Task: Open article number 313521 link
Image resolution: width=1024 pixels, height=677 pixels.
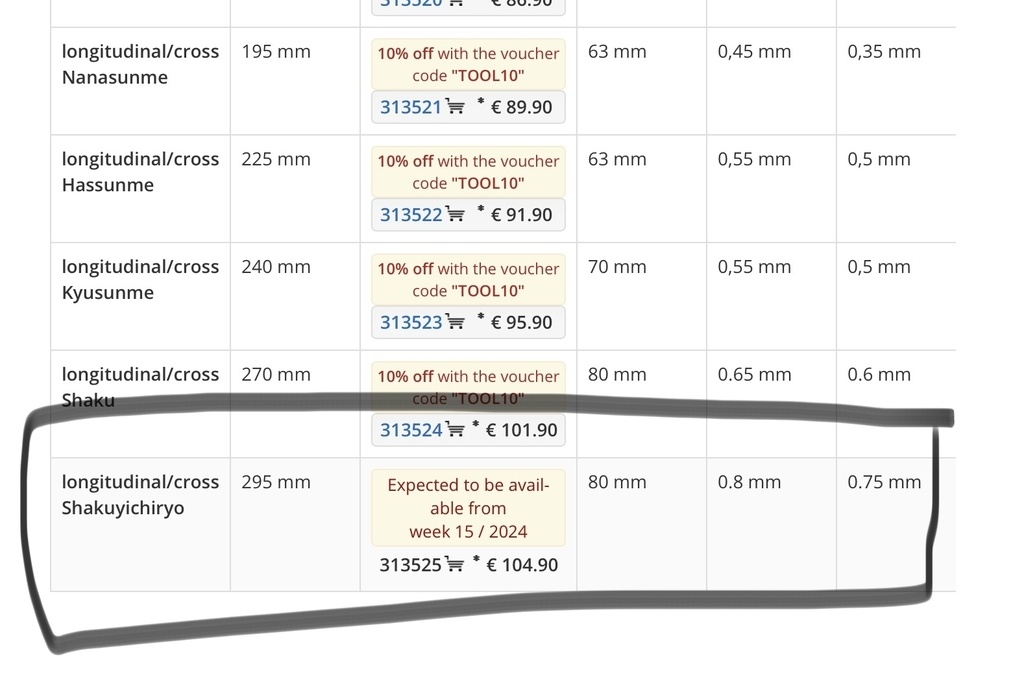Action: pos(411,107)
